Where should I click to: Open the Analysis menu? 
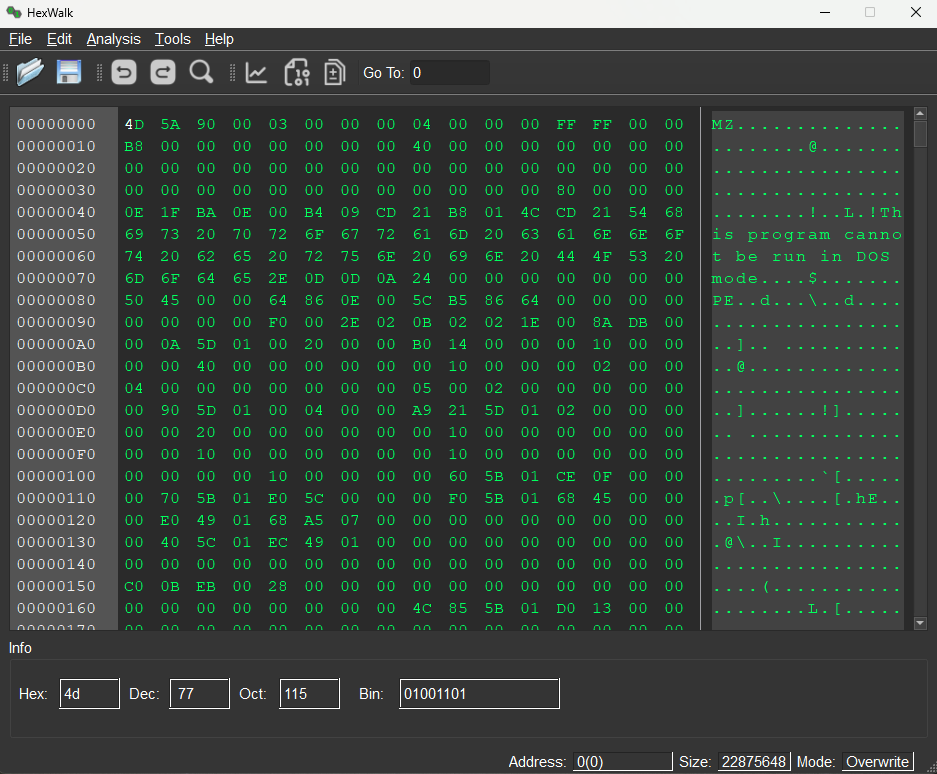point(113,39)
